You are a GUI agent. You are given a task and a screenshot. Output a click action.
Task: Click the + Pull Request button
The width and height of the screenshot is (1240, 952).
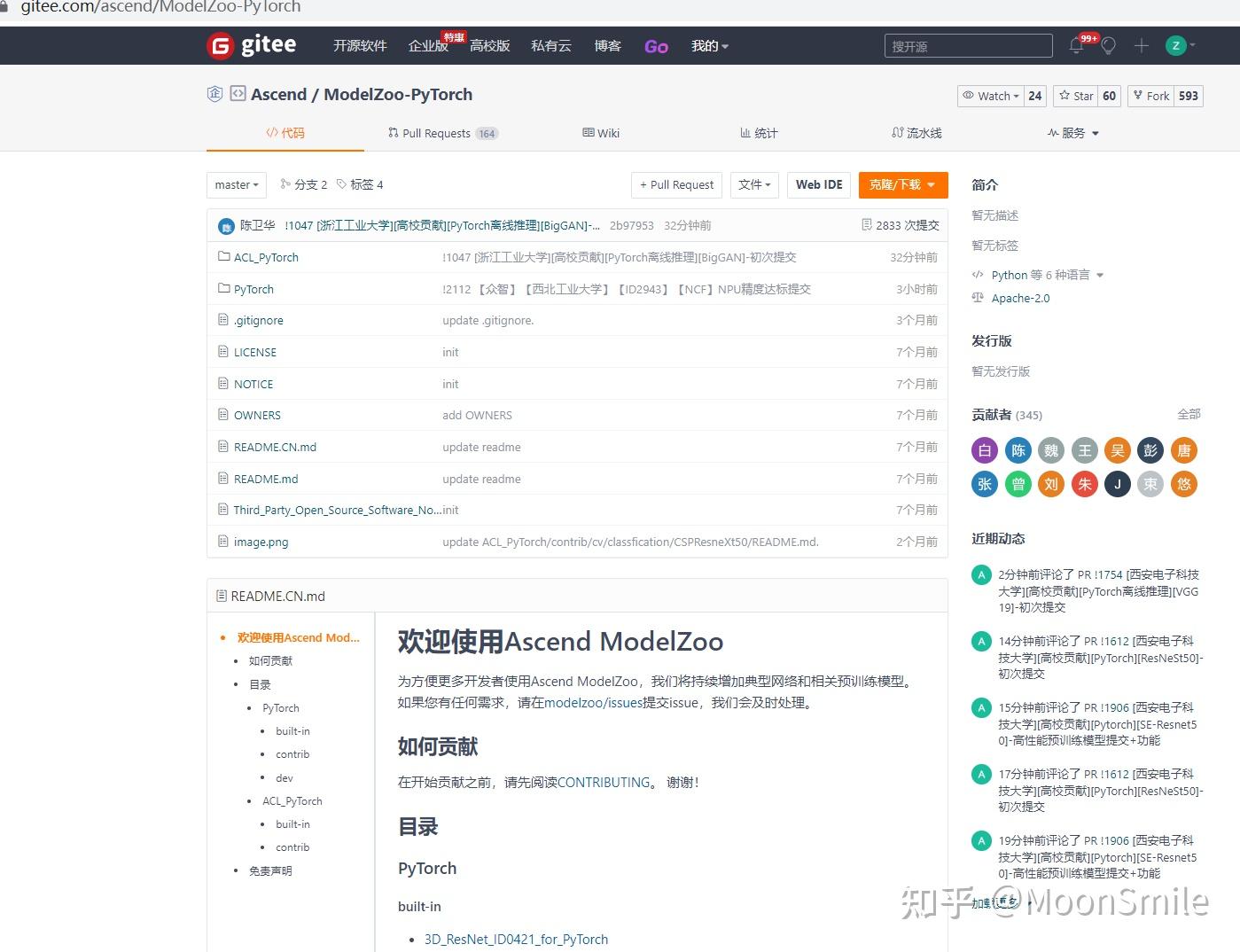(x=676, y=184)
